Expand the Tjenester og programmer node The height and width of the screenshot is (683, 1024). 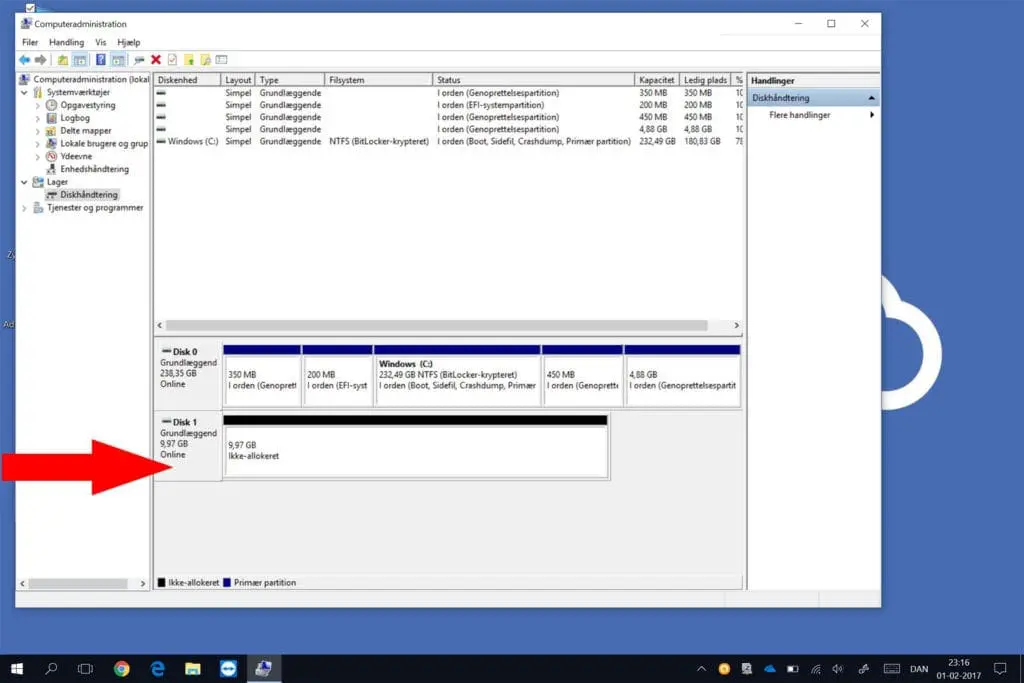click(x=25, y=208)
